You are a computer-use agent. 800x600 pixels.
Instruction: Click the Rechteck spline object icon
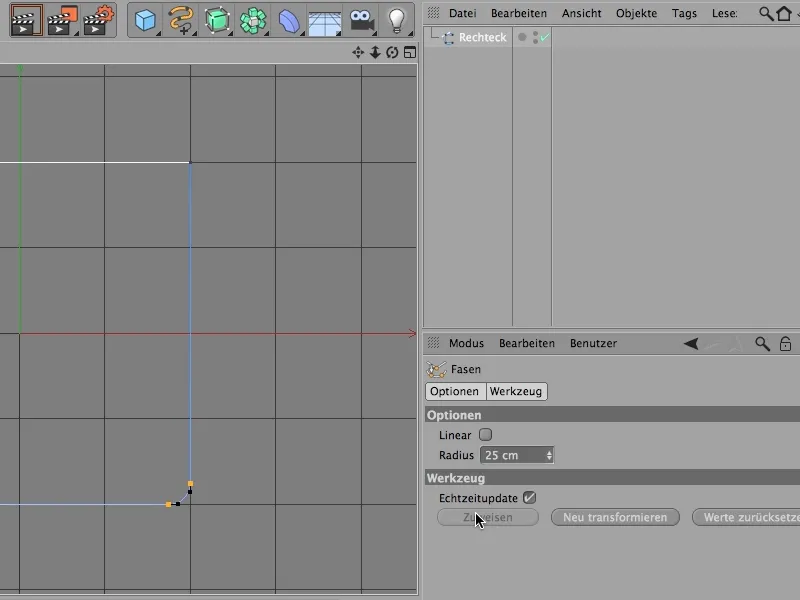448,38
